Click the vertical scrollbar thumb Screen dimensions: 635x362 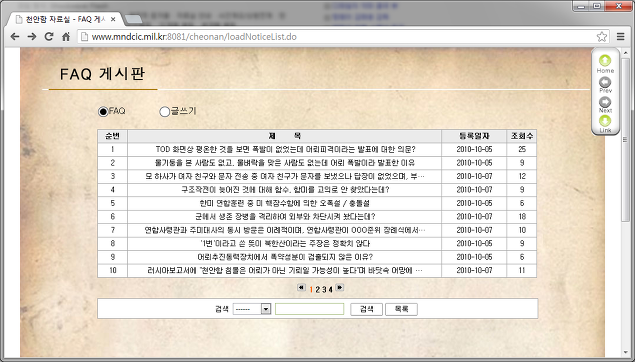[x=625, y=140]
